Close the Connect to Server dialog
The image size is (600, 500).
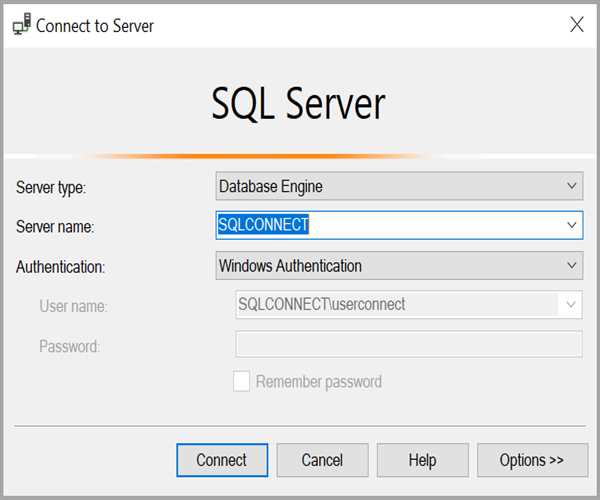[x=577, y=26]
